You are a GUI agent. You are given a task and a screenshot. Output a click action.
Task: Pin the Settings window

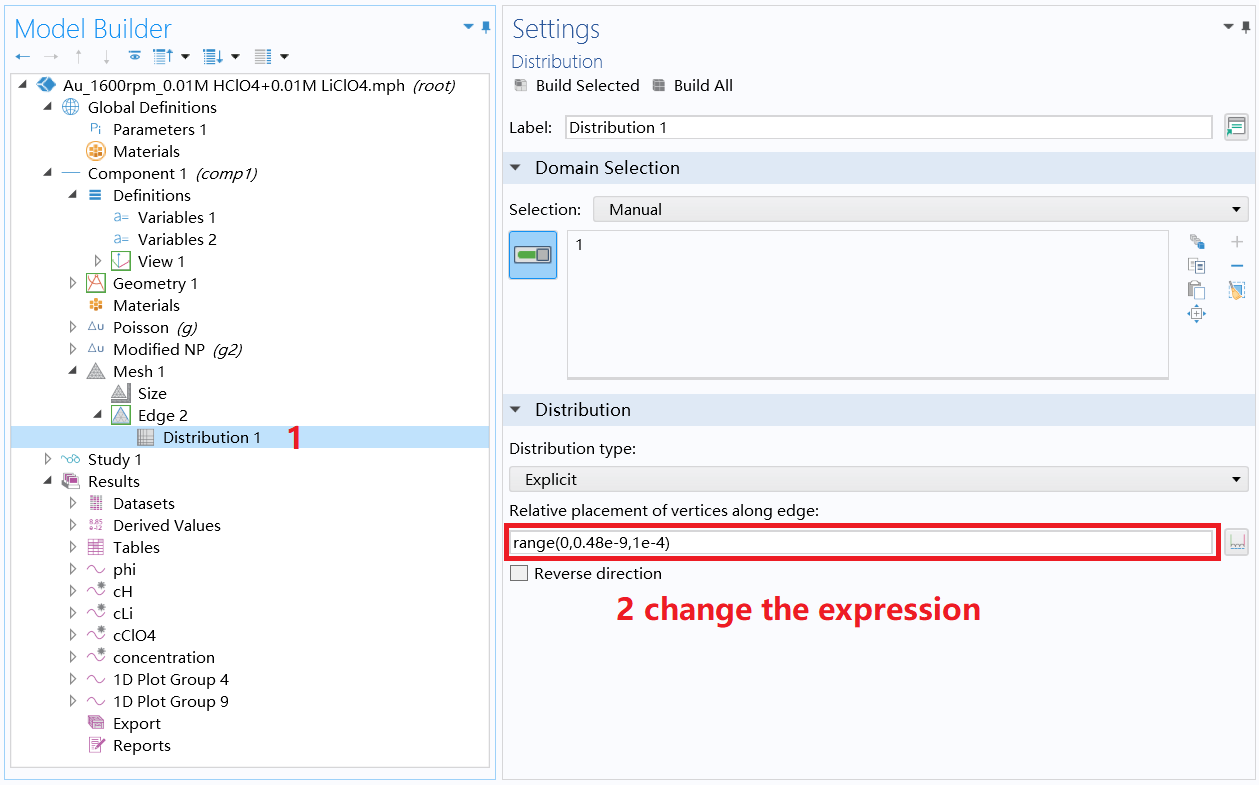click(1247, 27)
